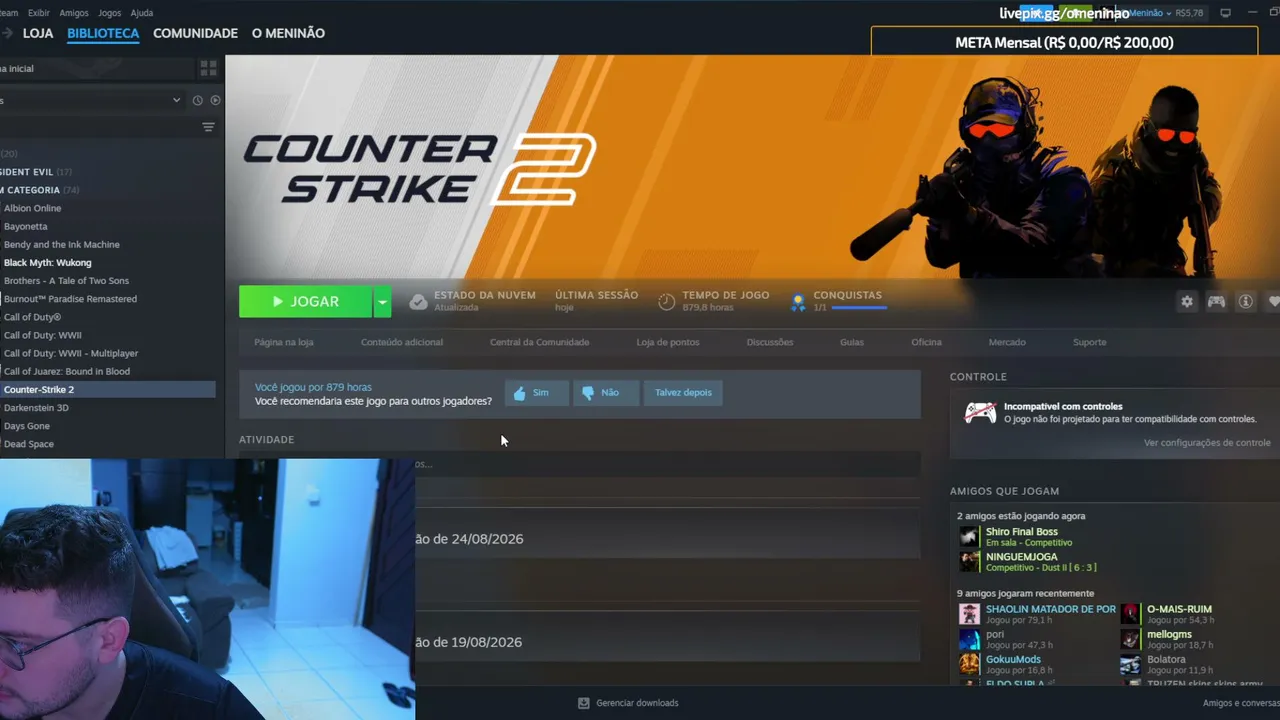Click Não thumbs-down button
The height and width of the screenshot is (720, 1280).
point(606,393)
